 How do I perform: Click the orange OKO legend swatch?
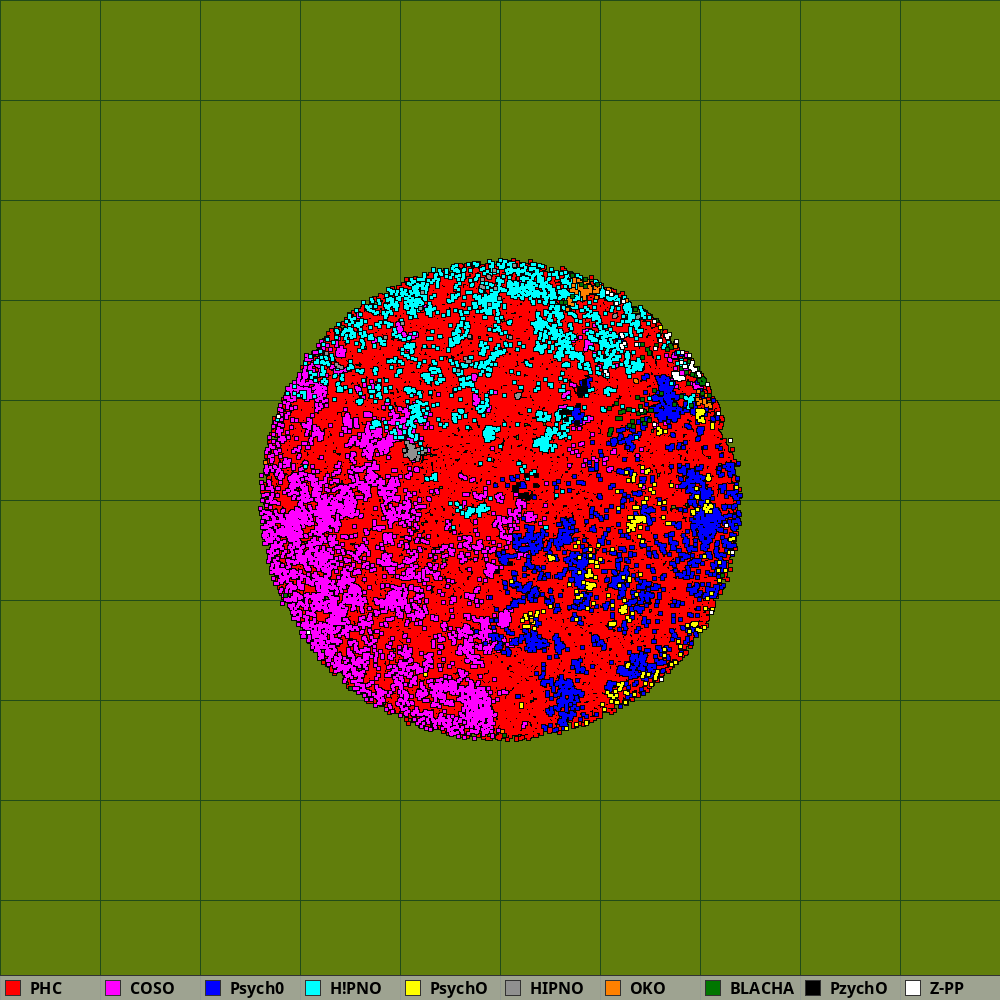point(613,988)
